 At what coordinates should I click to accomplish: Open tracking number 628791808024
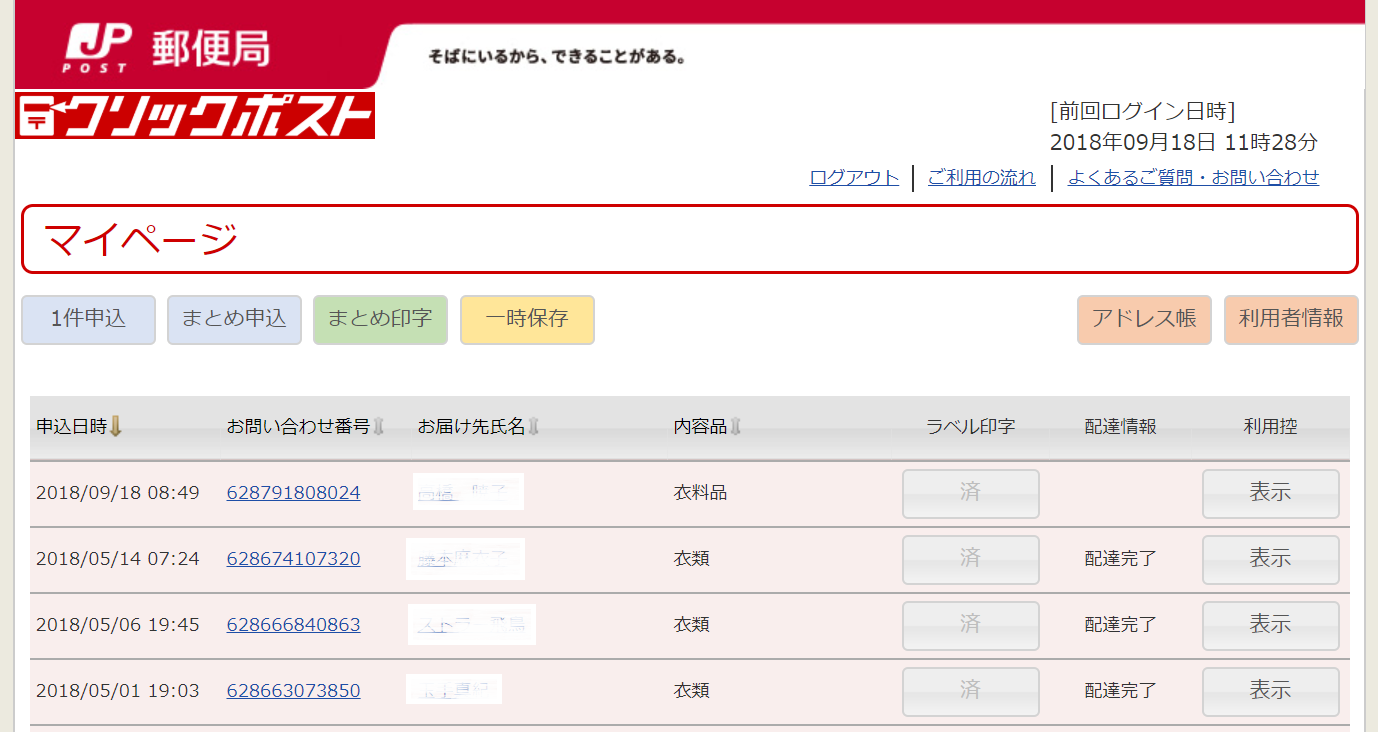pos(293,493)
